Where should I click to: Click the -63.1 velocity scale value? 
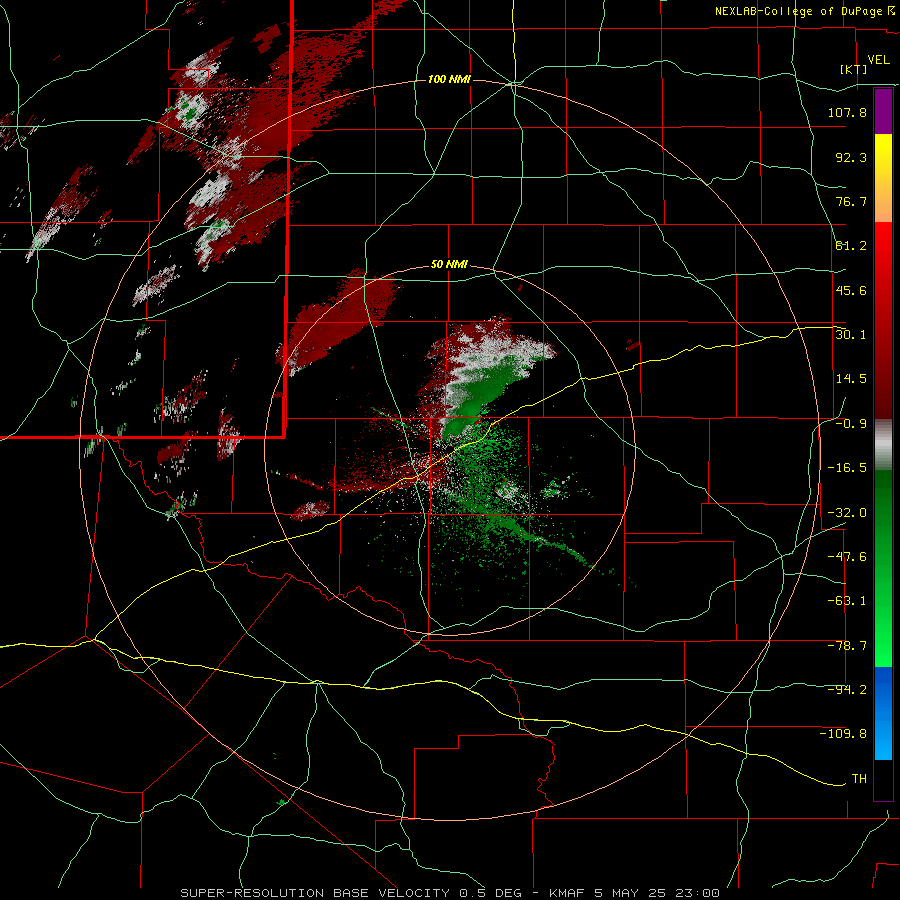coord(847,601)
